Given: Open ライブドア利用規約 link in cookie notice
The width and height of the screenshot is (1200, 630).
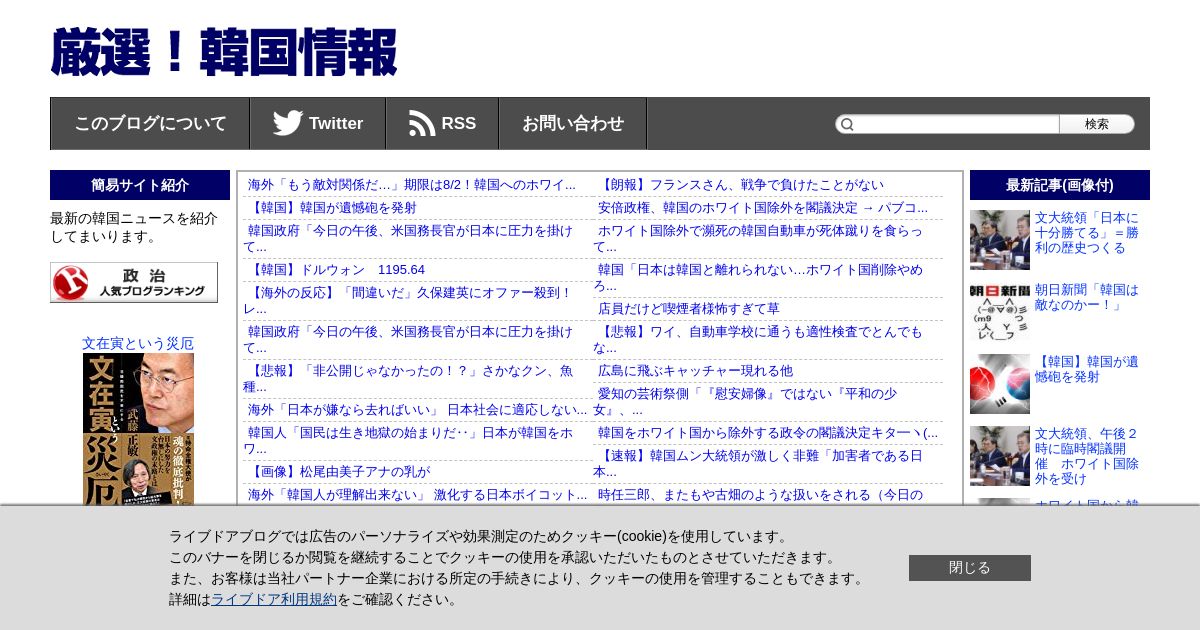Looking at the screenshot, I should [274, 599].
